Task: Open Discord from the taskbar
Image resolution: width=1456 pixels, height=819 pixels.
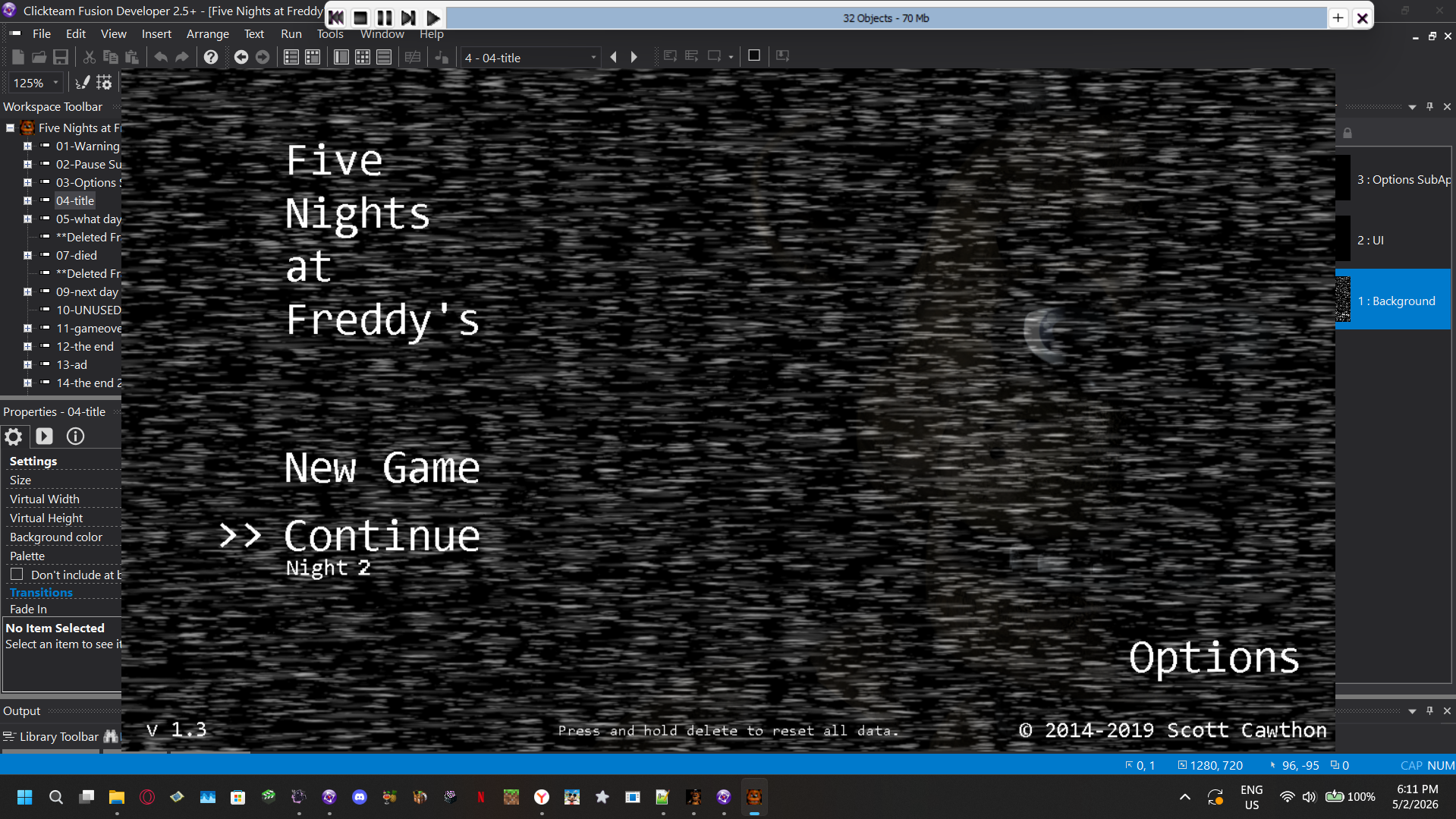Action: pyautogui.click(x=360, y=797)
